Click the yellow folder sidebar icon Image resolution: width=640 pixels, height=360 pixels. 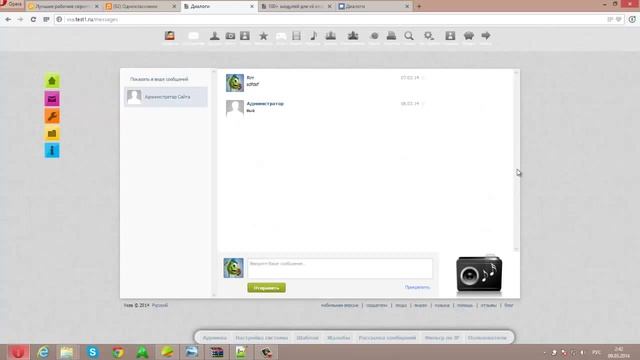(52, 133)
